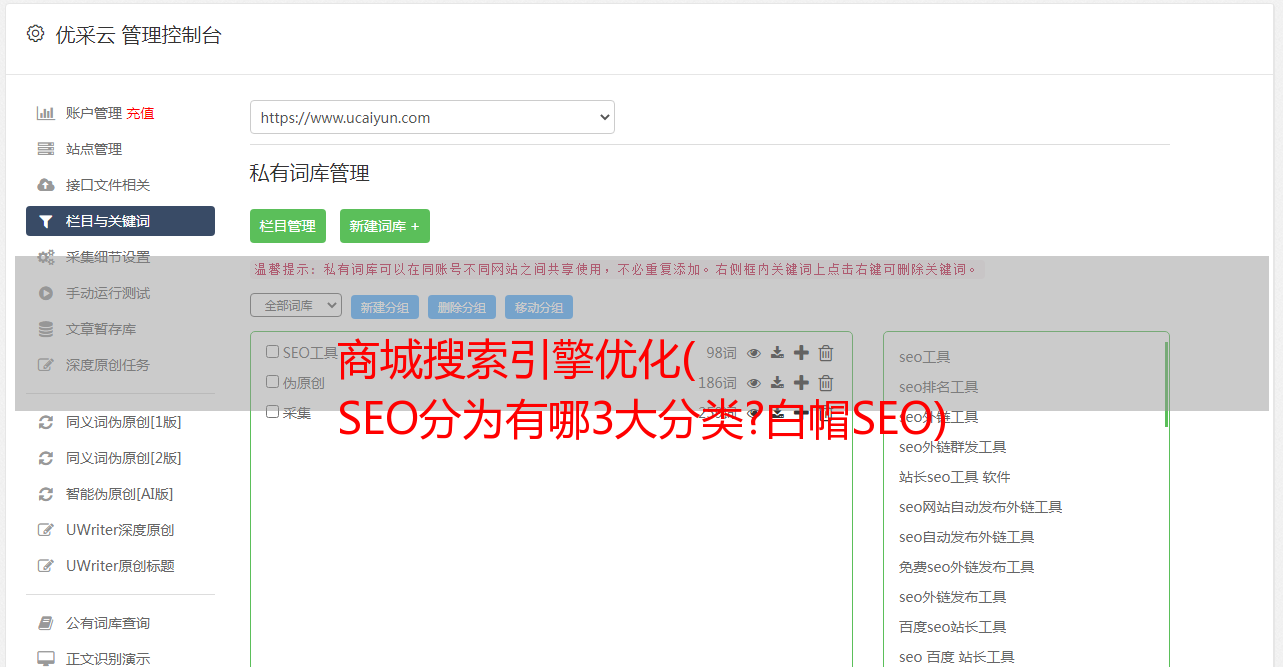View 伪原创 keywords via eye icon
1283x667 pixels.
coord(754,382)
